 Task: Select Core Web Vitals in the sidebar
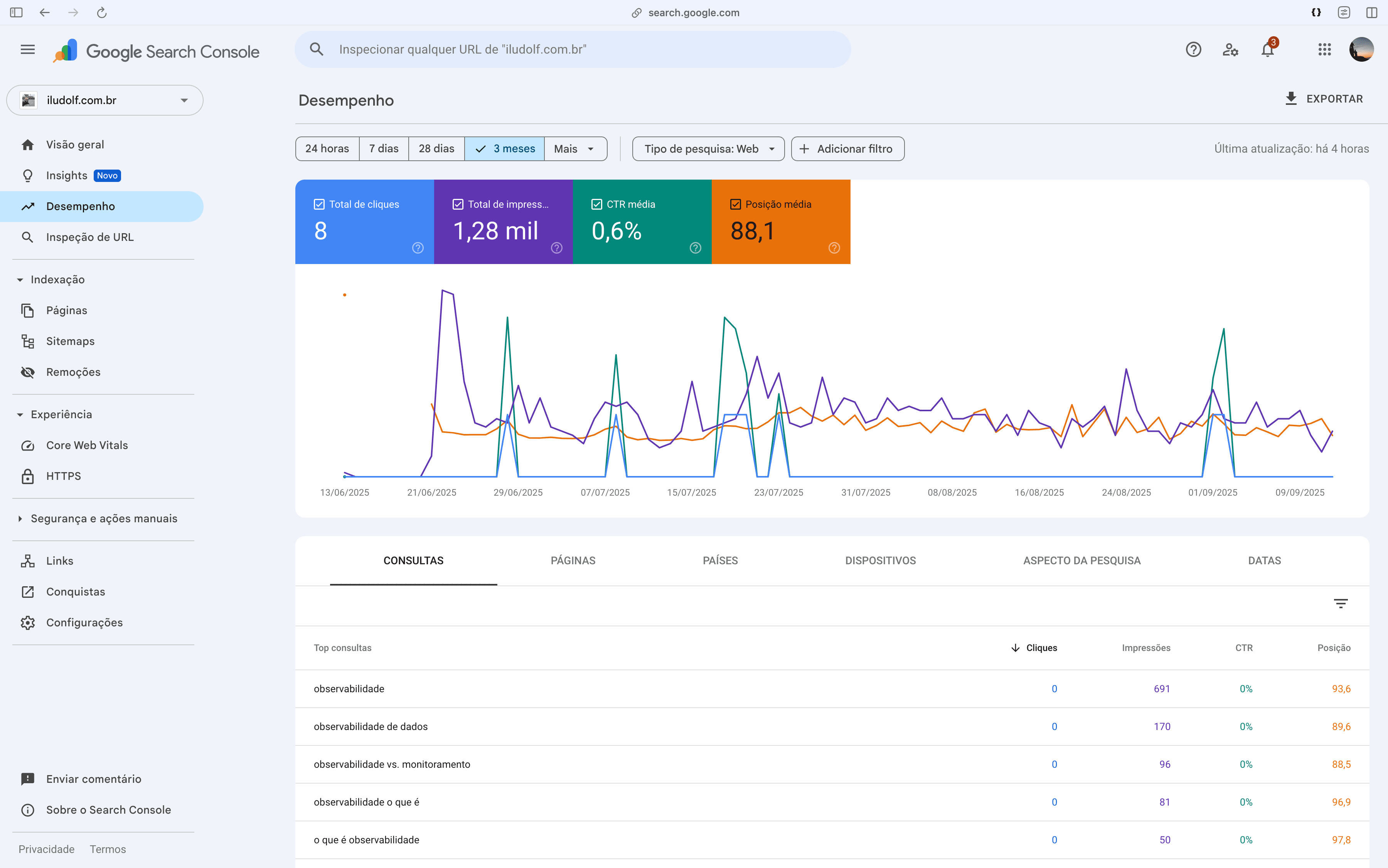coord(87,445)
